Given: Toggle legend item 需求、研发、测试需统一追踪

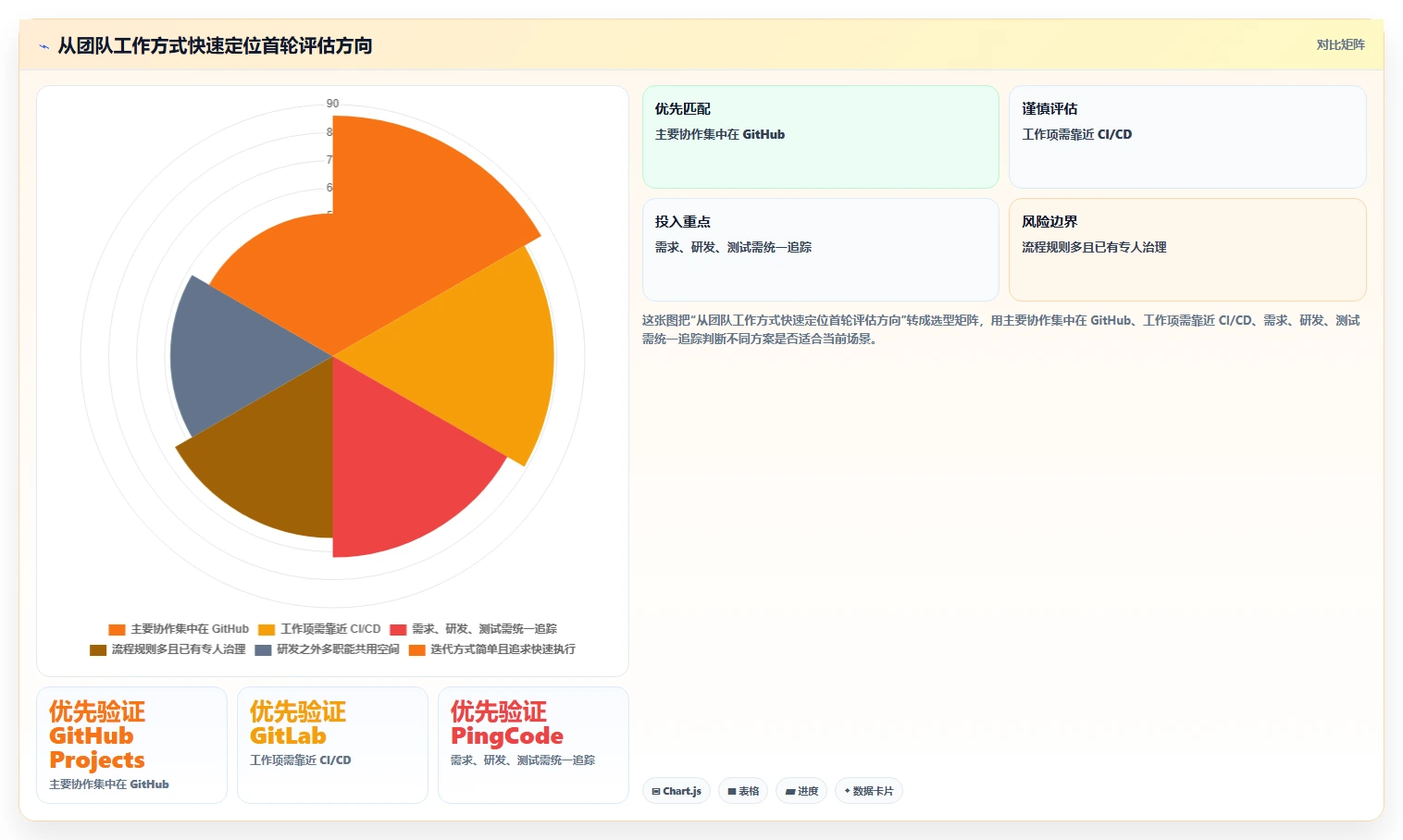Looking at the screenshot, I should tap(473, 629).
